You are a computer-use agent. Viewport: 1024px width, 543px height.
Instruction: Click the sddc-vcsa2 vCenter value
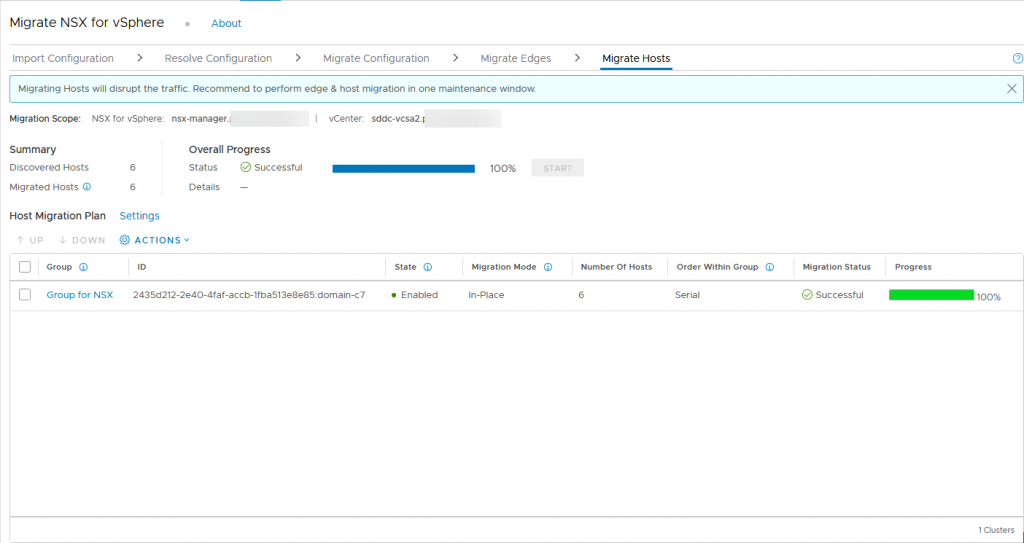point(398,119)
